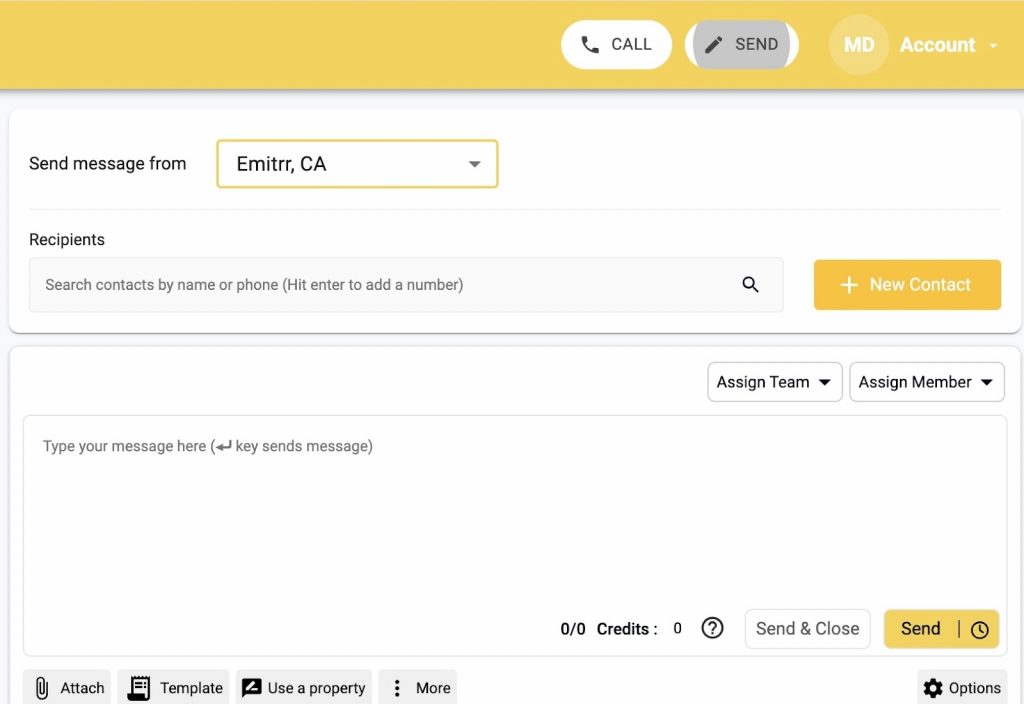
Task: Select the pencil icon on SEND button
Action: tap(714, 44)
